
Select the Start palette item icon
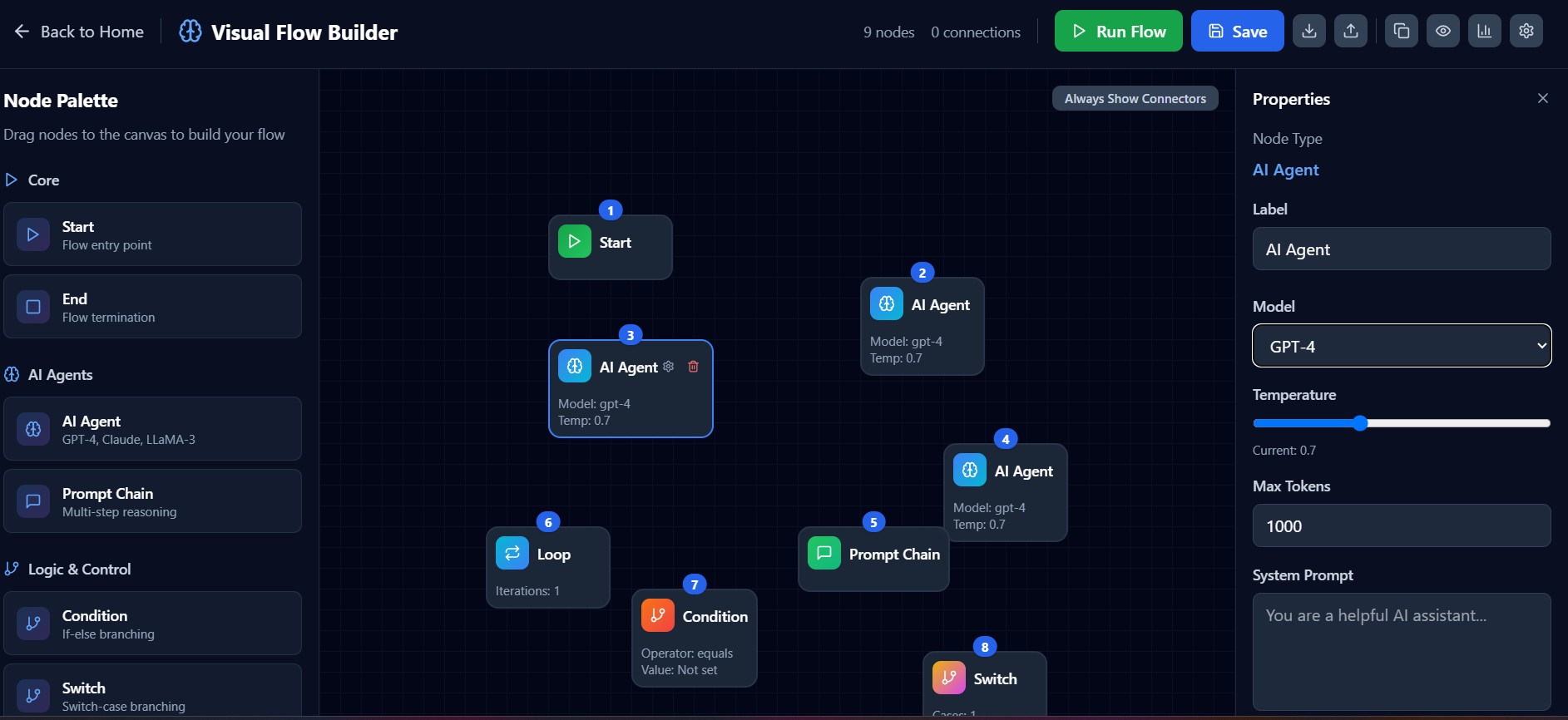coord(33,234)
